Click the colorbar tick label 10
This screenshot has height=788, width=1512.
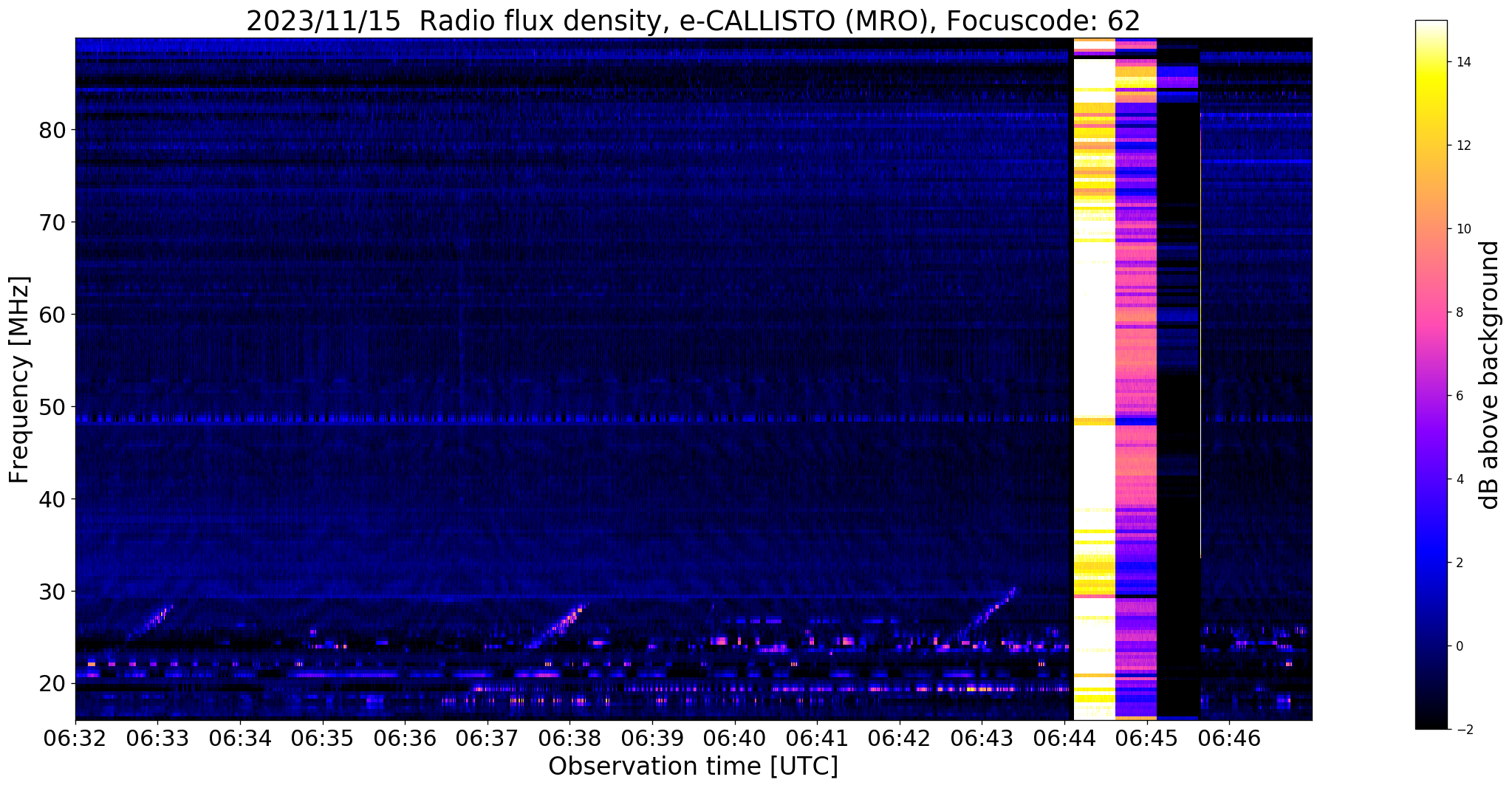[1462, 229]
